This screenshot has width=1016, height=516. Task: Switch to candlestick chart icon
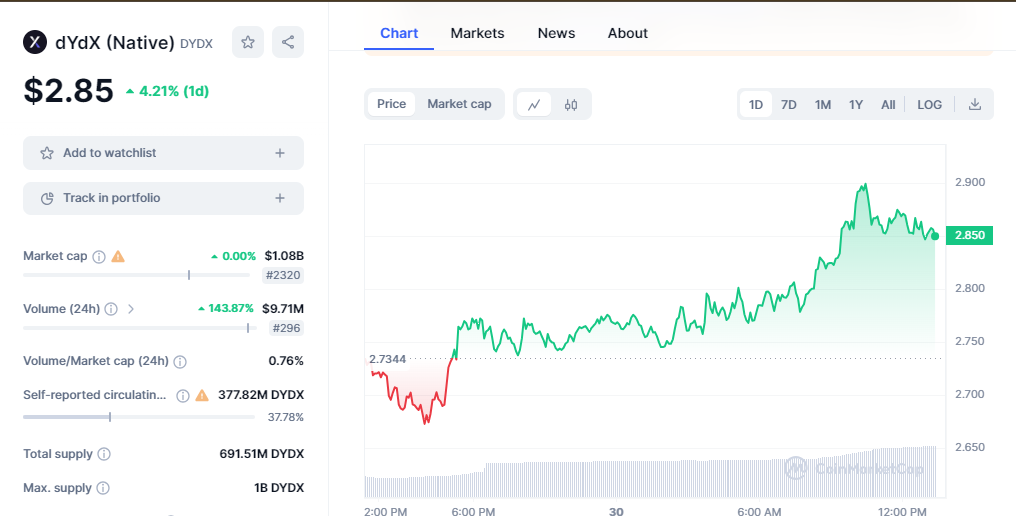tap(571, 104)
